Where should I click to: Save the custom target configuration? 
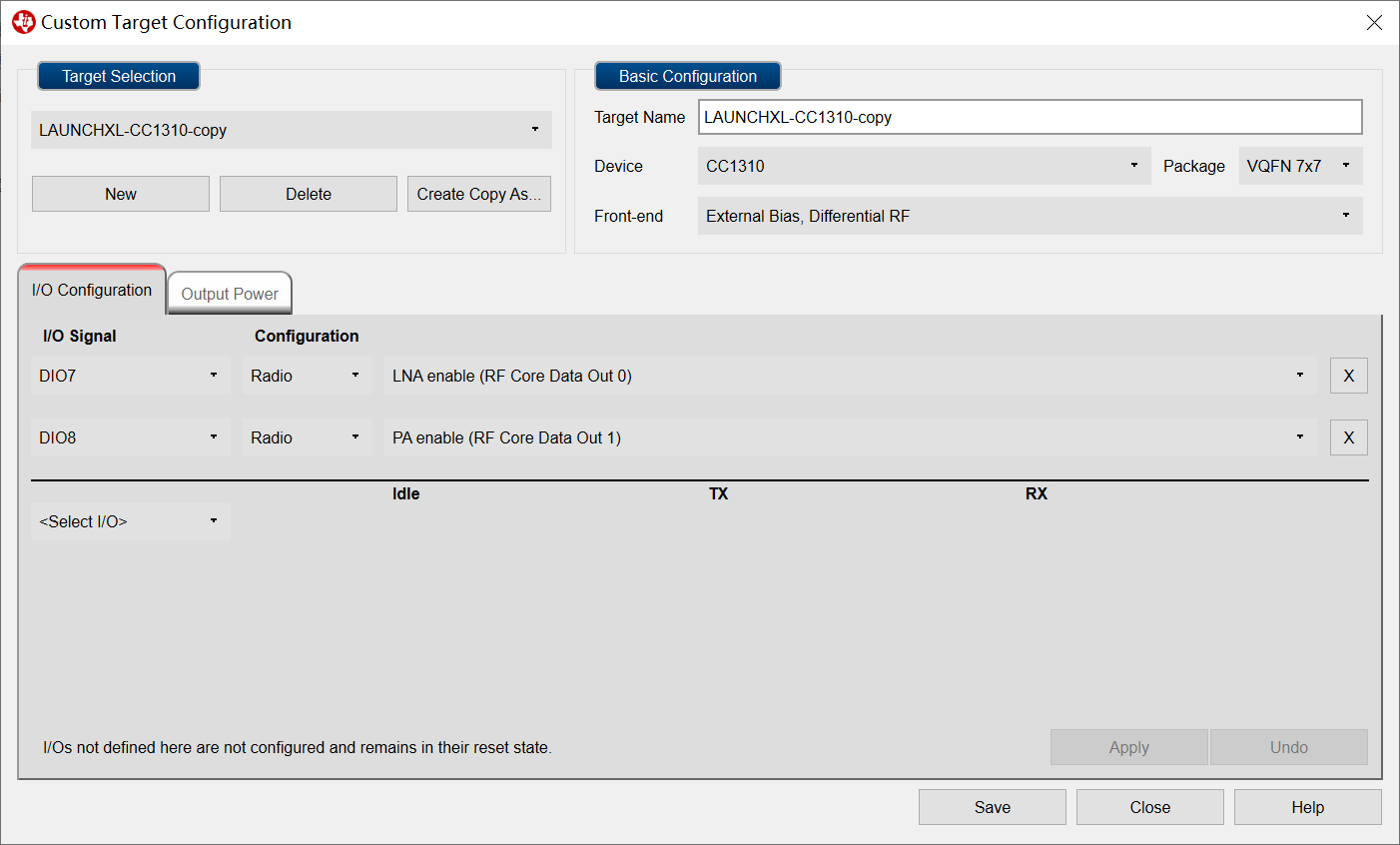click(x=993, y=807)
